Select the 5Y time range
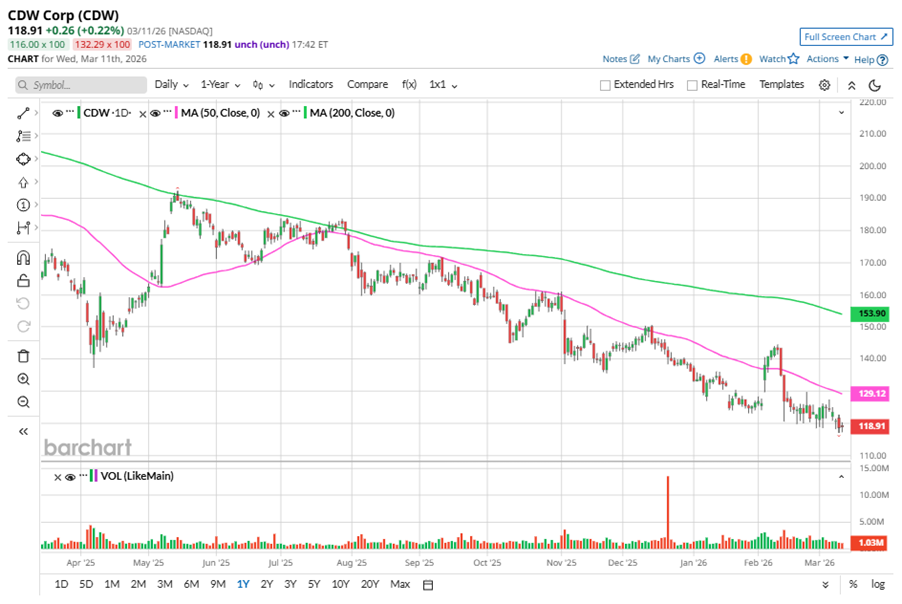This screenshot has height=604, width=902. (314, 584)
